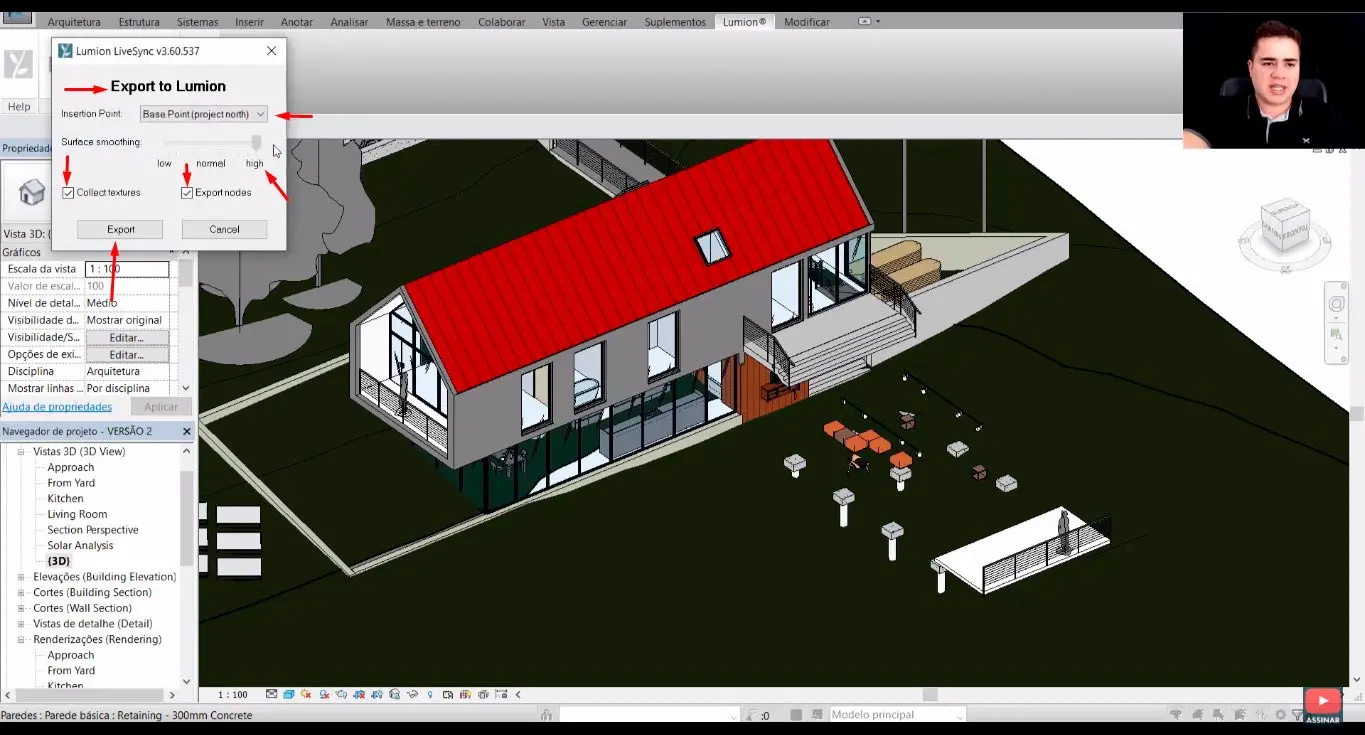The image size is (1365, 735).
Task: Click the Export button in Lumion LiveSync
Action: [120, 230]
